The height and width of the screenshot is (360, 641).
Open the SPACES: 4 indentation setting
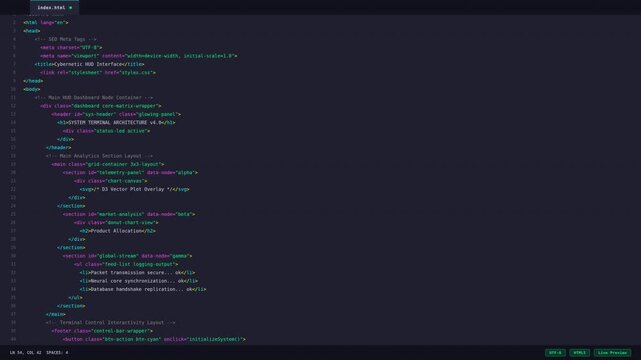(57, 353)
